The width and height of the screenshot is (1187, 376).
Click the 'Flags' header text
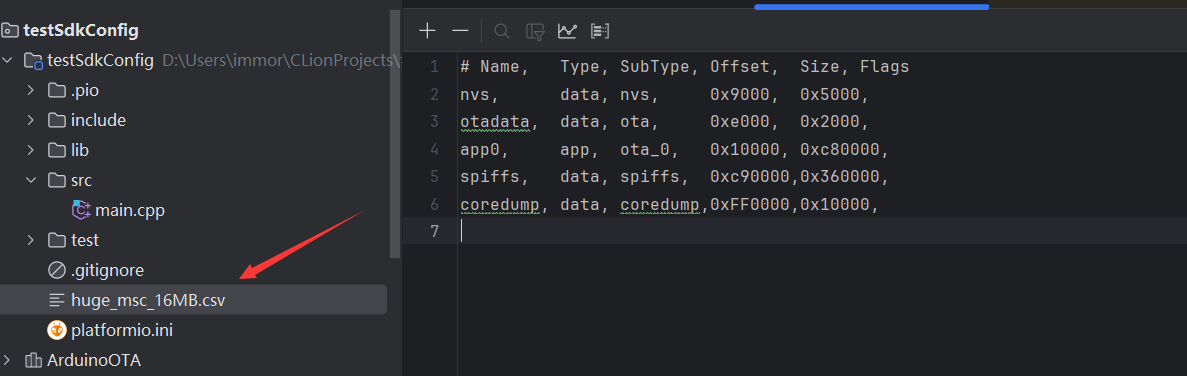884,67
